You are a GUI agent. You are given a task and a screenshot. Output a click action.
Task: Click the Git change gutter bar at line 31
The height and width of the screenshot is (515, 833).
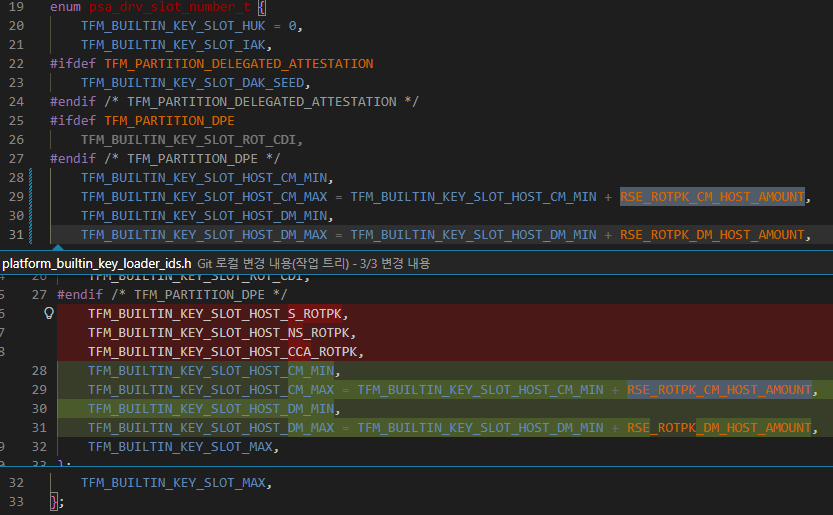[32, 235]
